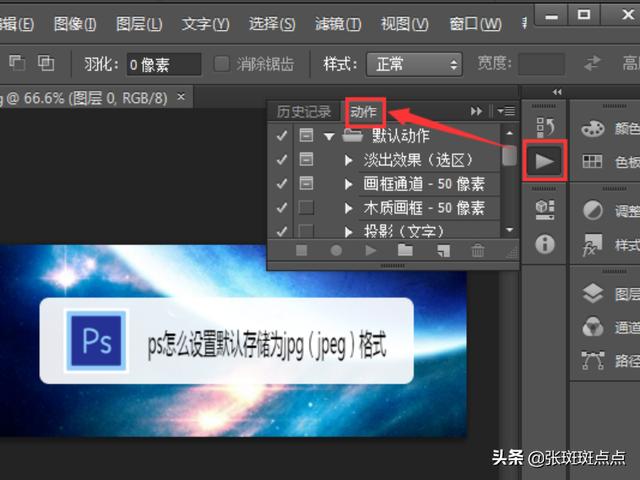Open the Adjustments half-circle panel icon

[x=593, y=211]
